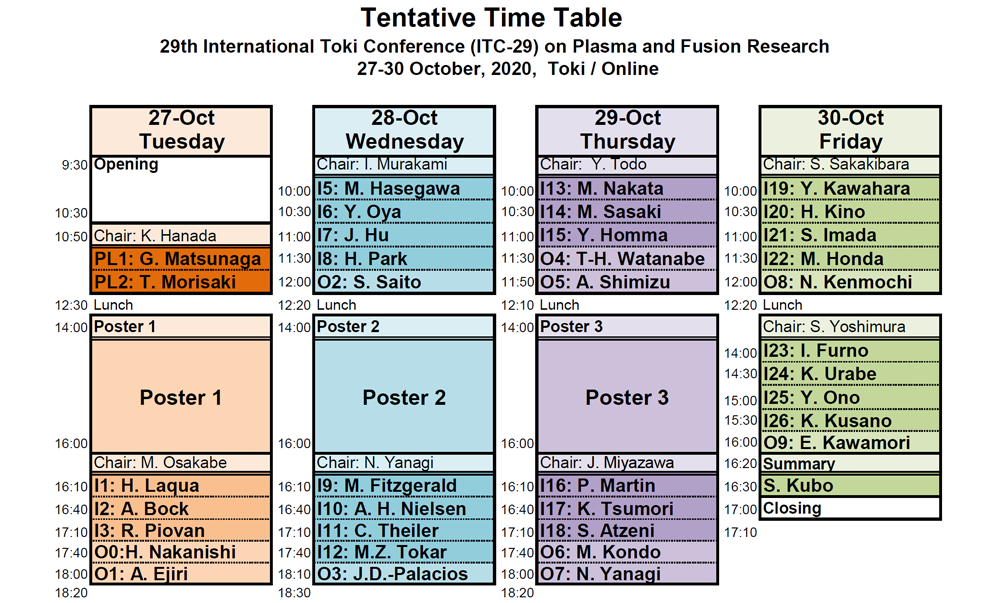Select I5: M. Hasegawa talk
Image resolution: width=1000 pixels, height=603 pixels.
(x=404, y=189)
